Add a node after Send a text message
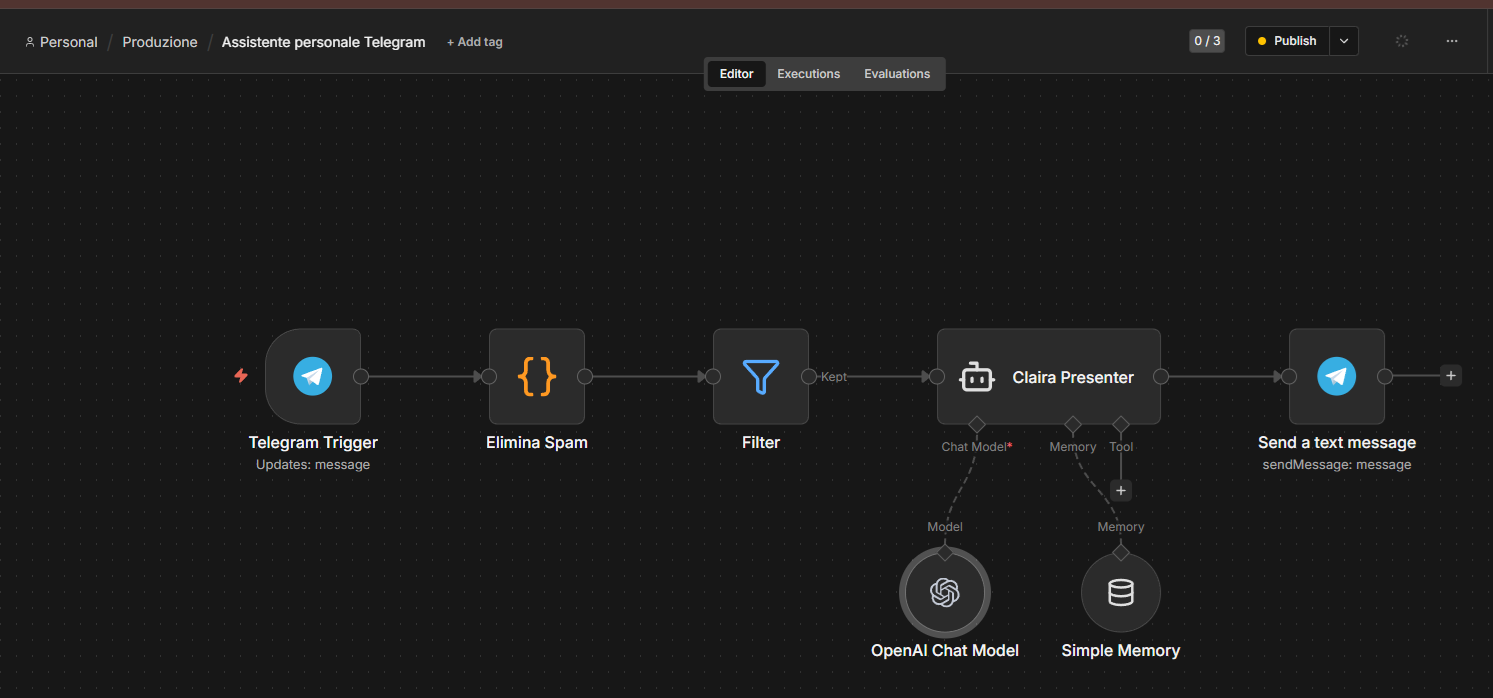 pos(1451,376)
